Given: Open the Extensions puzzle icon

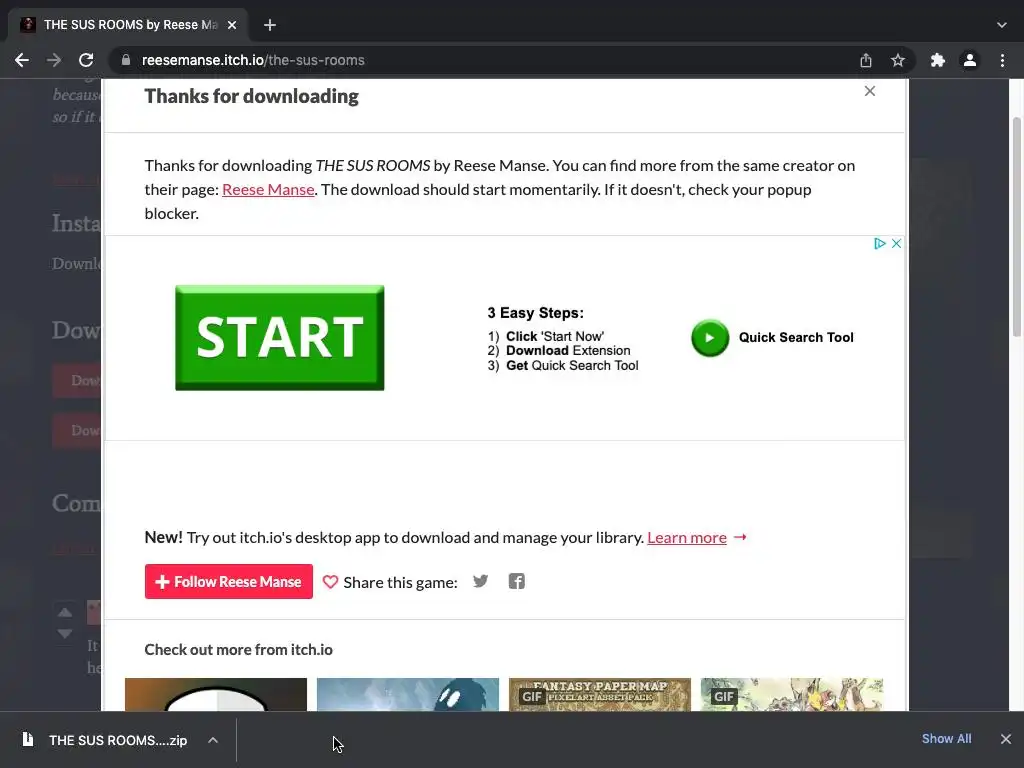Looking at the screenshot, I should 938,60.
